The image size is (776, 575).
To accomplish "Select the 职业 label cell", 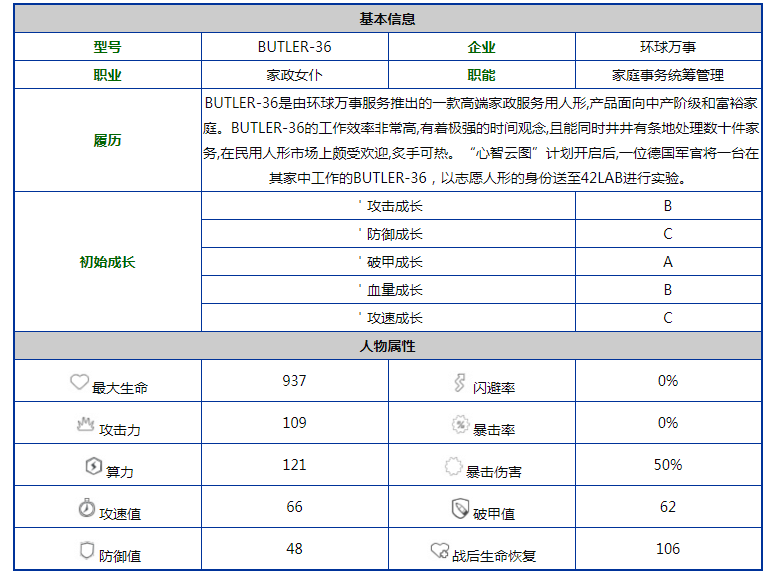I will click(x=108, y=75).
